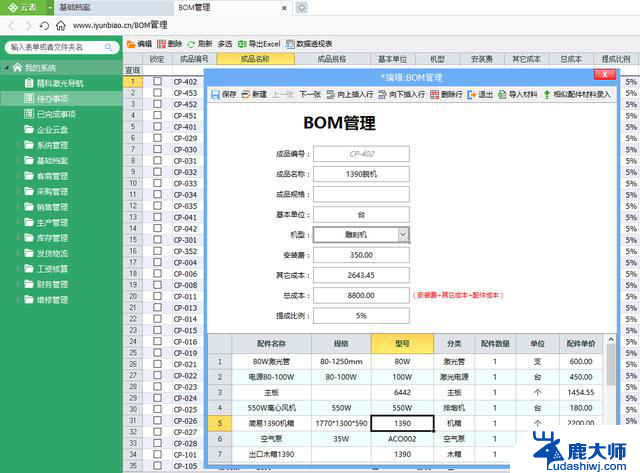640x473 pixels.
Task: Click Multi-select (多选) in the toolbar
Action: [225, 44]
